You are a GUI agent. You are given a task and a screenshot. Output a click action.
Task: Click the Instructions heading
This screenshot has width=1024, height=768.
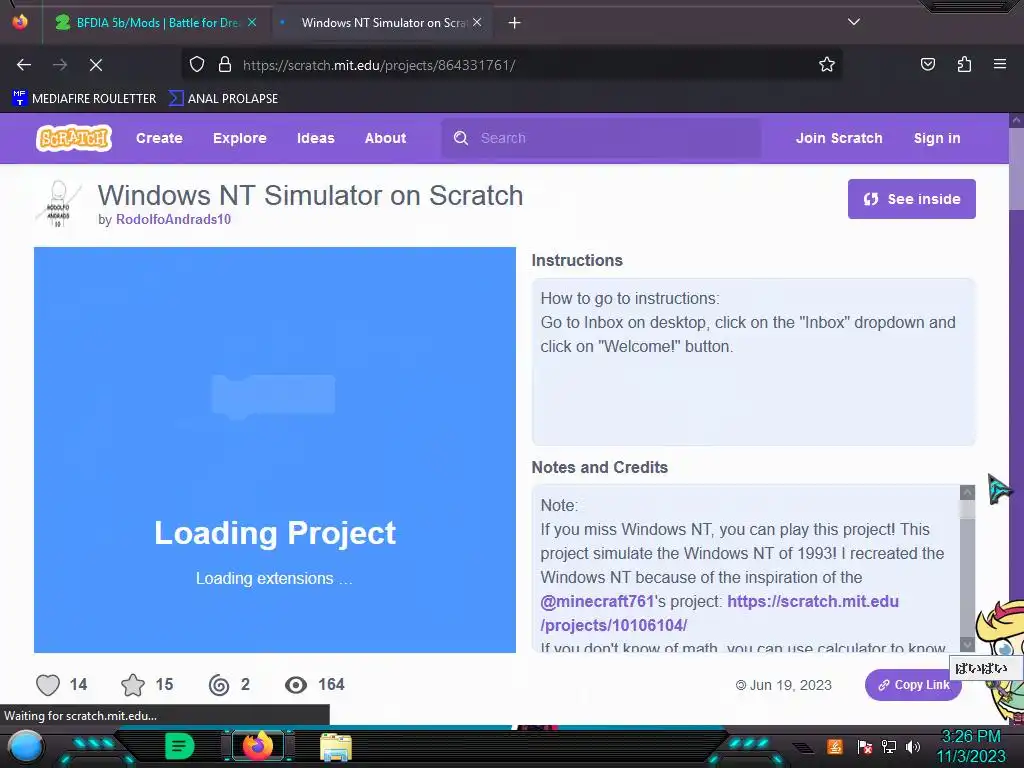tap(577, 261)
